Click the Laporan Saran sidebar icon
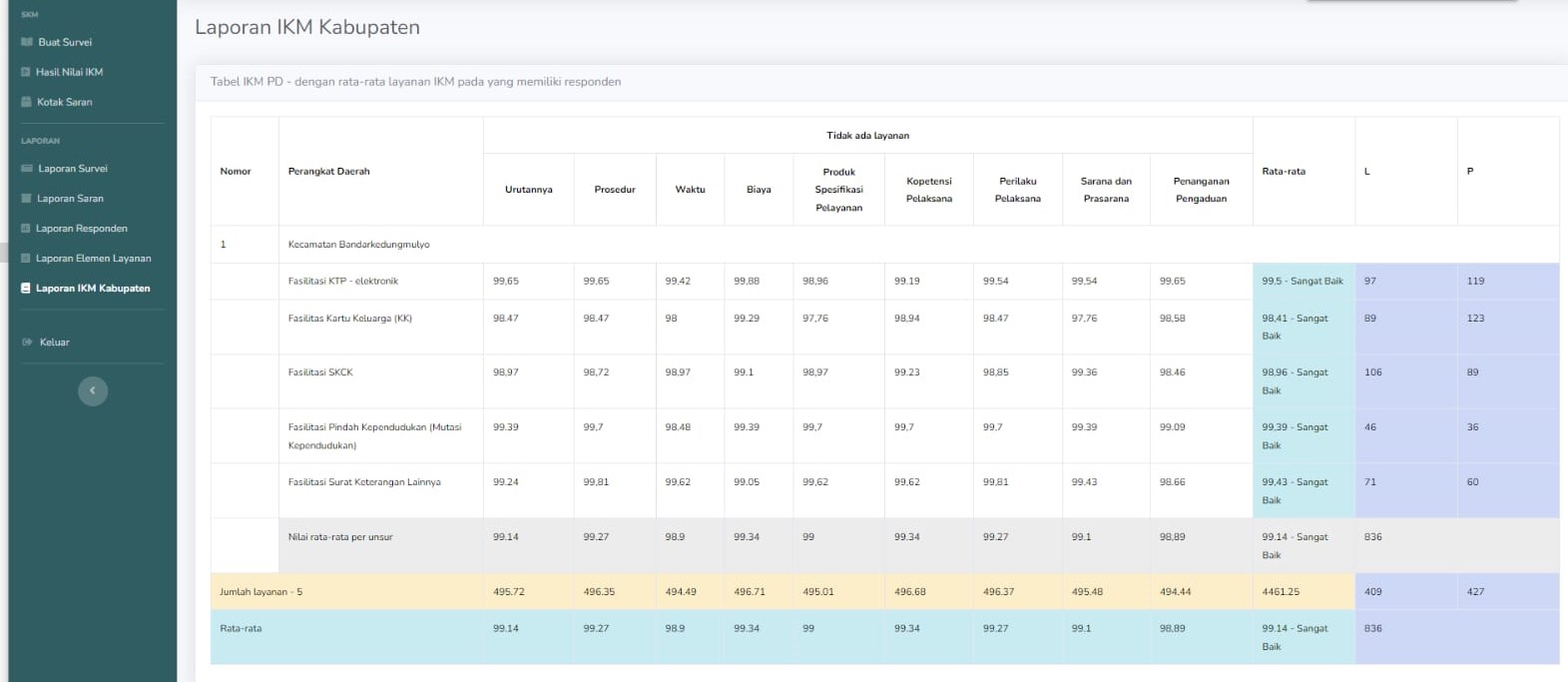 pyautogui.click(x=27, y=199)
